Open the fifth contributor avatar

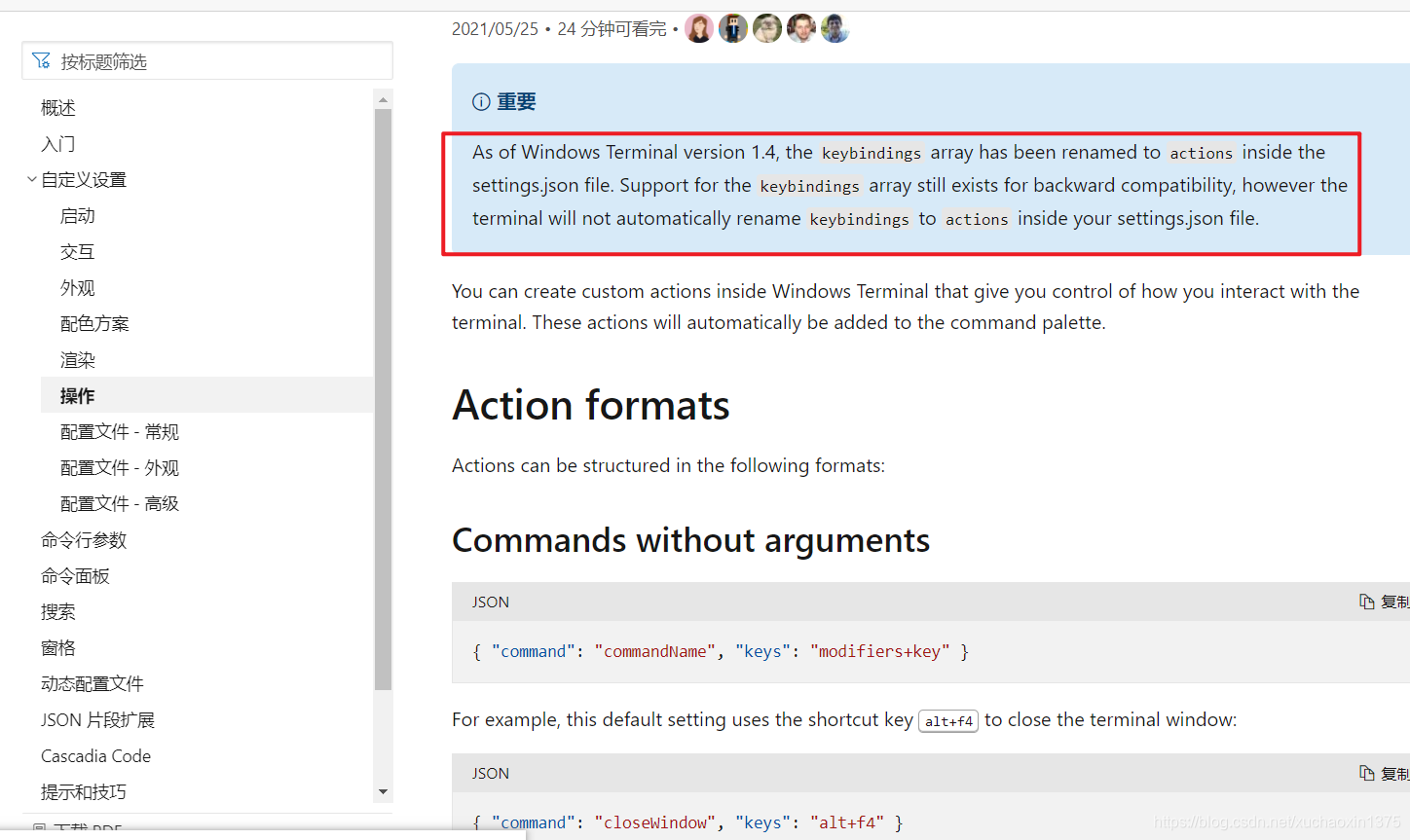pyautogui.click(x=835, y=28)
